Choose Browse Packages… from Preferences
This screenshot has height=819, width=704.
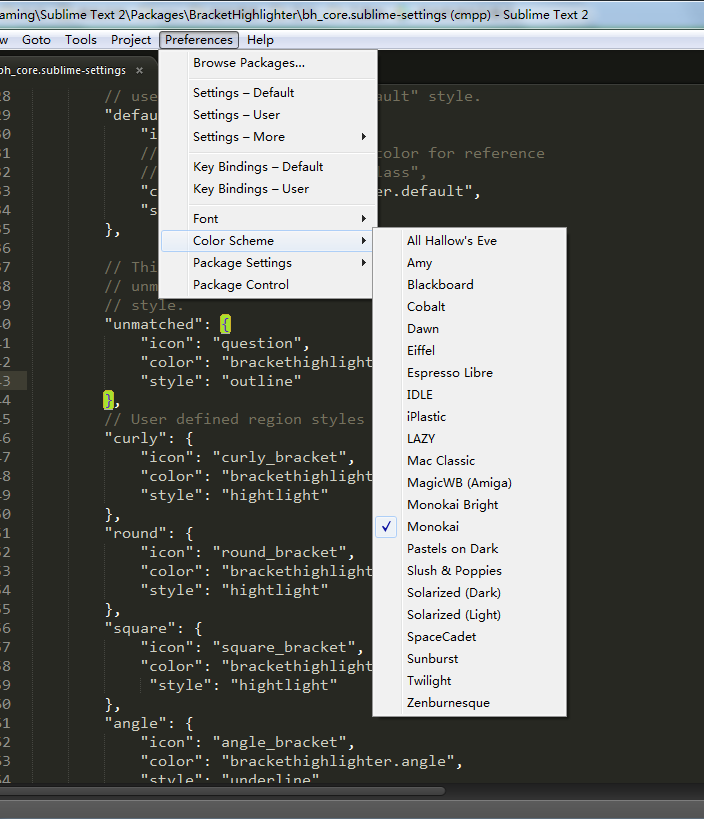(x=268, y=63)
